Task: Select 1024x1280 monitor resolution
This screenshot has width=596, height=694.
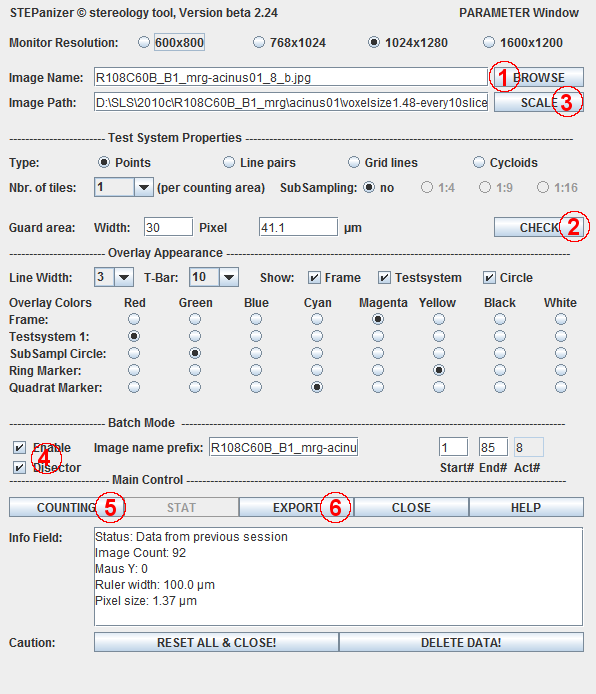Action: 374,42
